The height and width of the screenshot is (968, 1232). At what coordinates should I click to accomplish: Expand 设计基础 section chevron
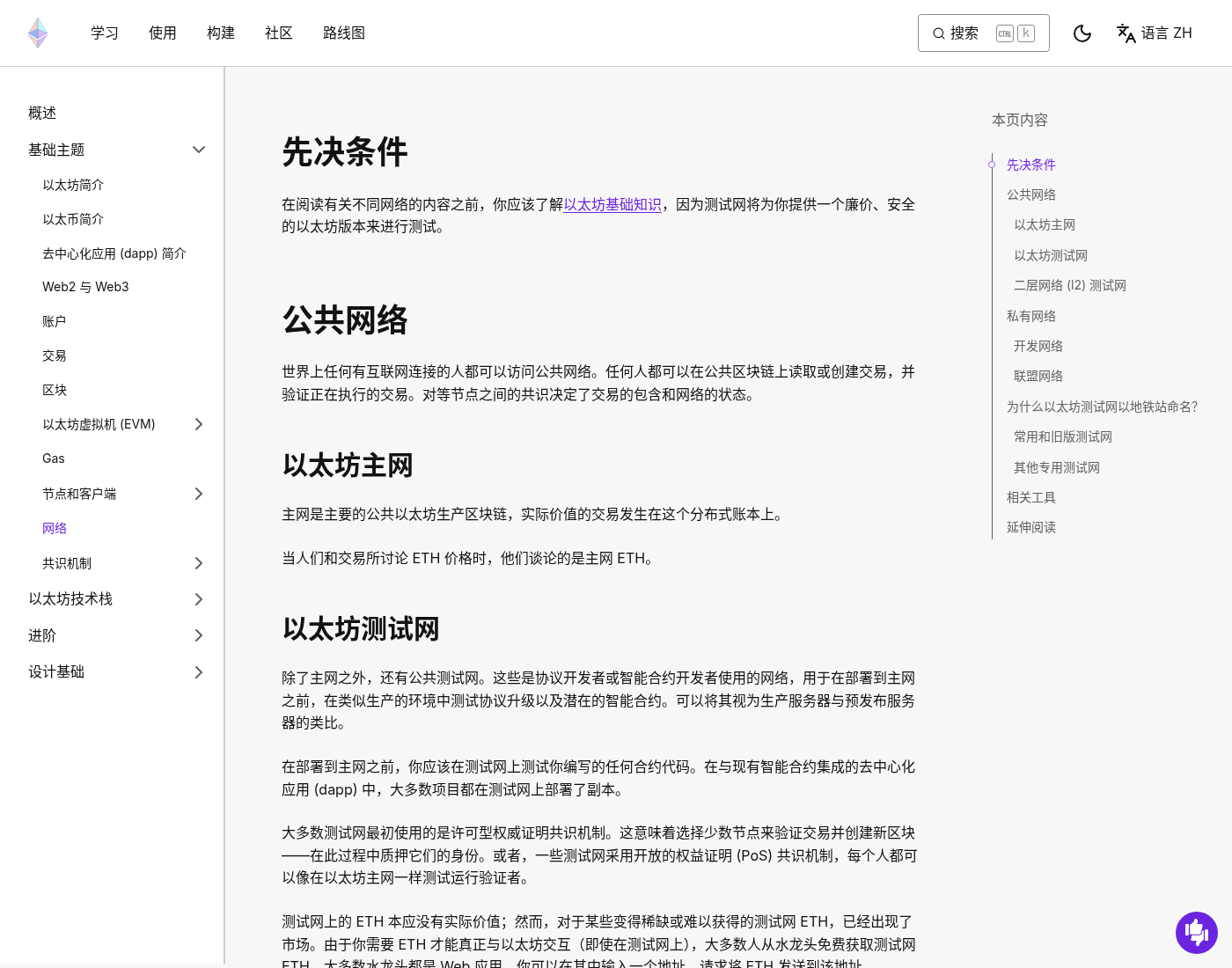199,672
